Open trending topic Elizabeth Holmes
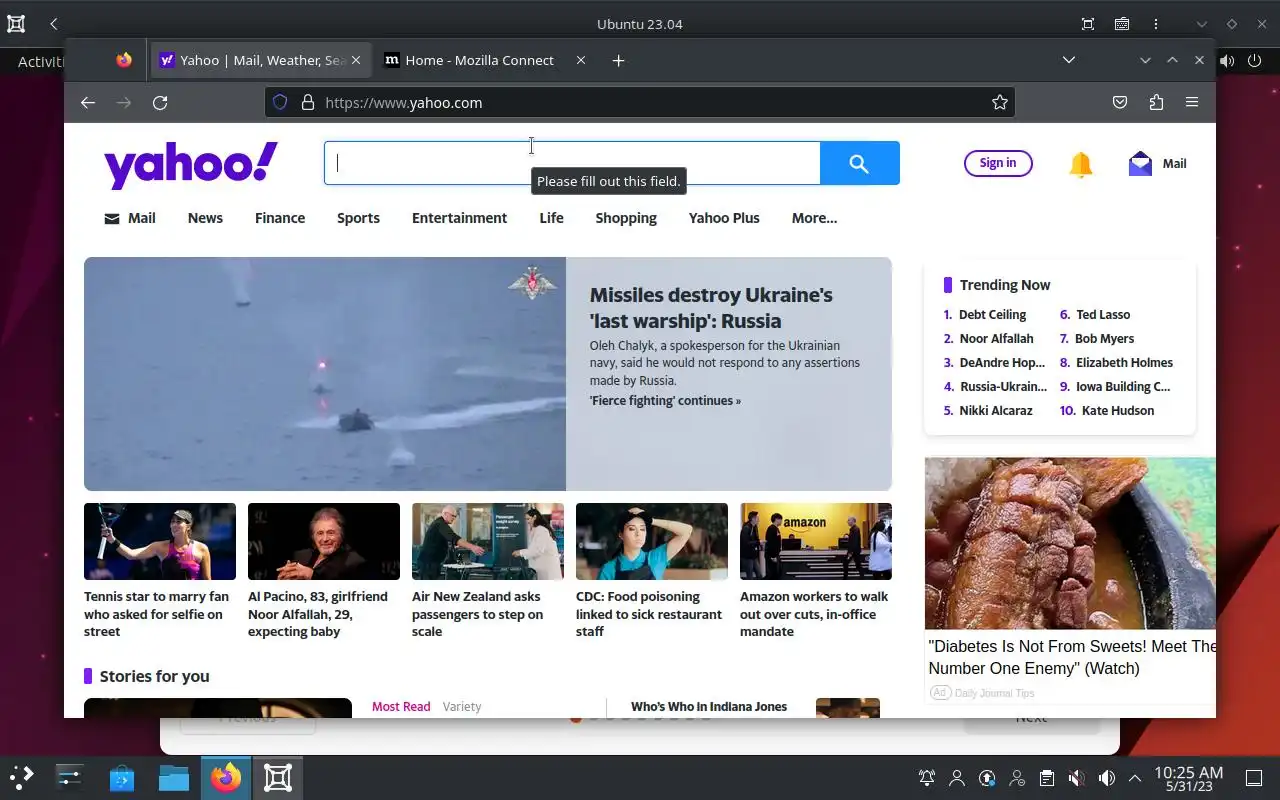The width and height of the screenshot is (1280, 800). click(x=1124, y=362)
